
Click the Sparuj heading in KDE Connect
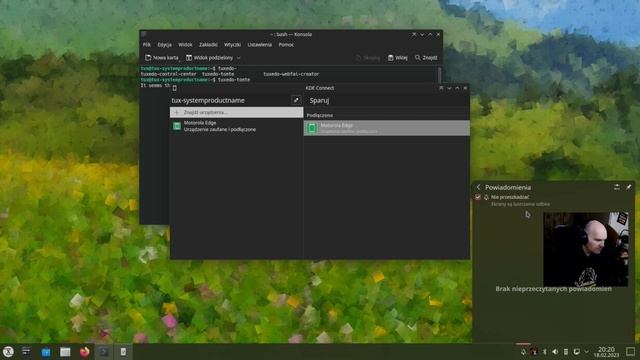(x=319, y=100)
